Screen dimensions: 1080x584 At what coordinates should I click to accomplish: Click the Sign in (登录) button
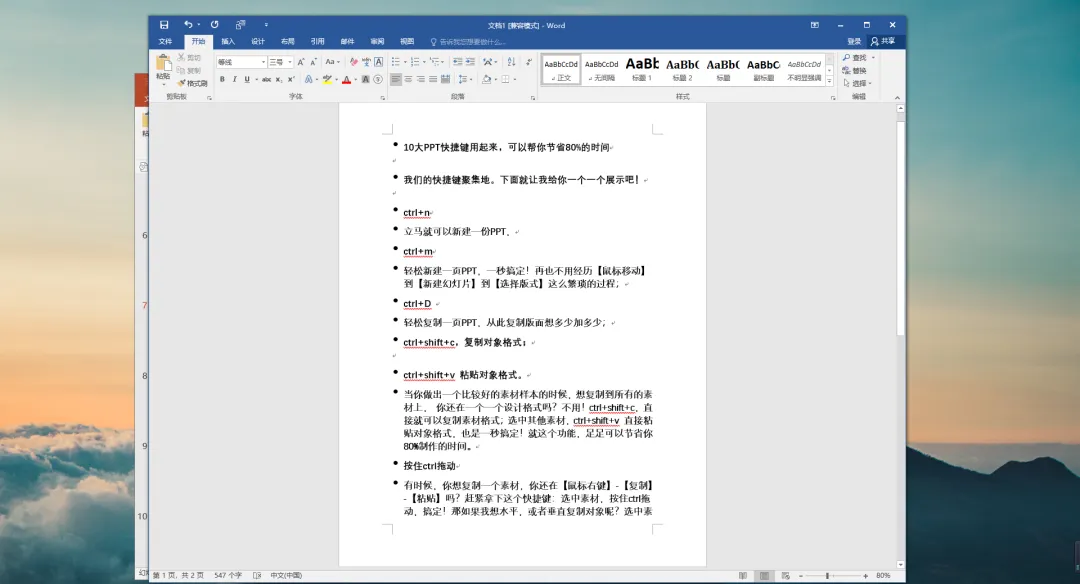click(854, 41)
